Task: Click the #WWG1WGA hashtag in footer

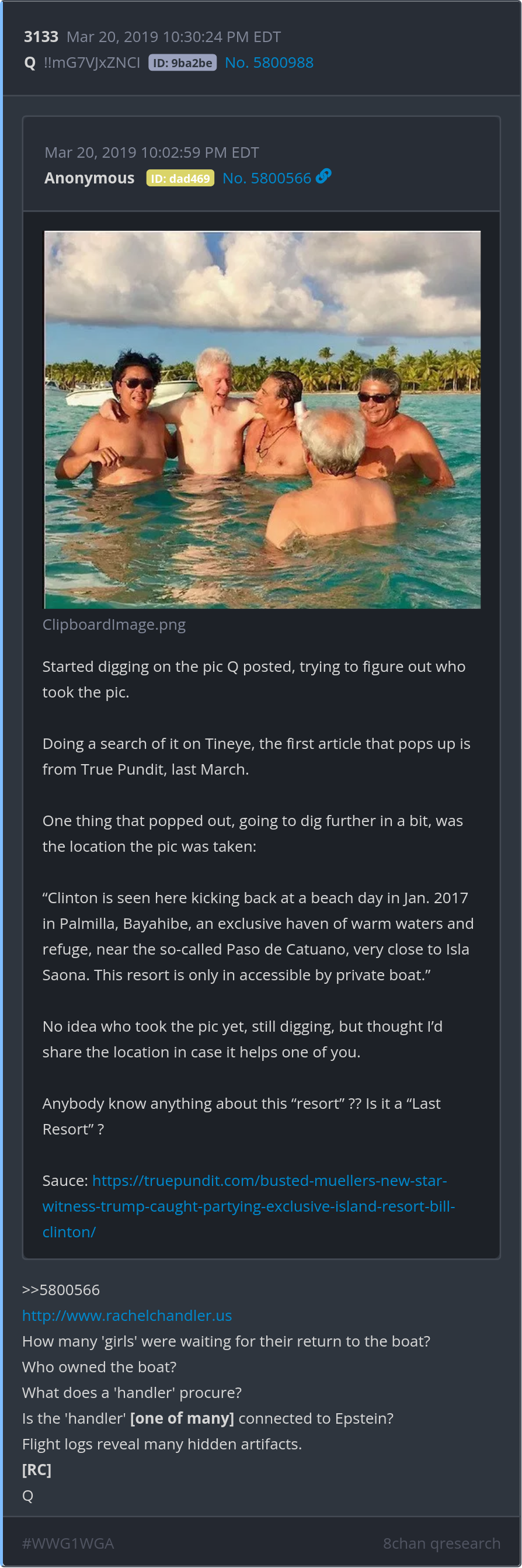Action: [68, 1543]
